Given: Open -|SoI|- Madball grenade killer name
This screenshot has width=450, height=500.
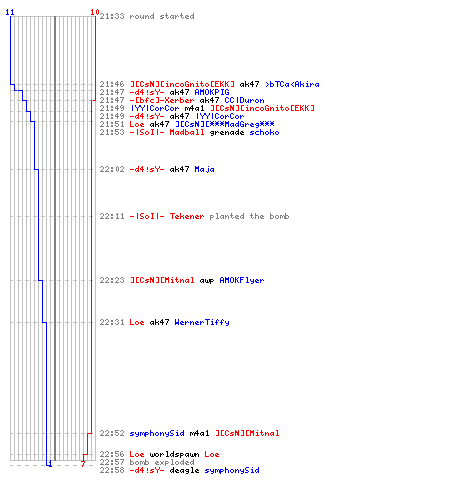Looking at the screenshot, I should (167, 132).
